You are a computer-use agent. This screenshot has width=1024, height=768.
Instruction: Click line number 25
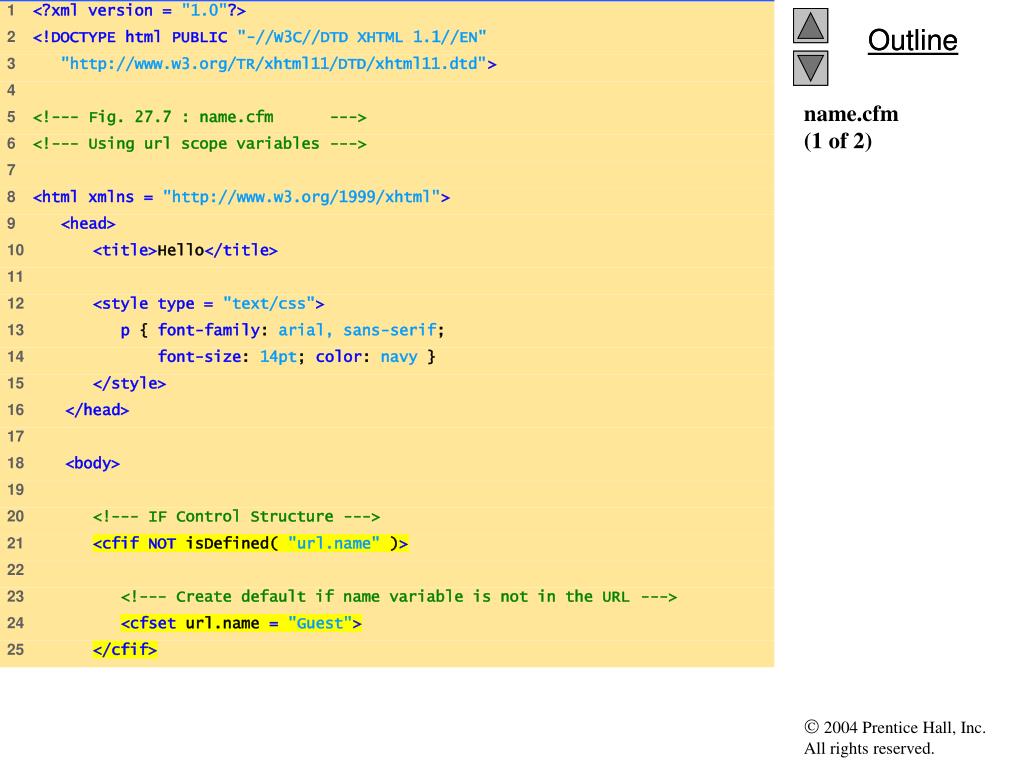click(15, 650)
